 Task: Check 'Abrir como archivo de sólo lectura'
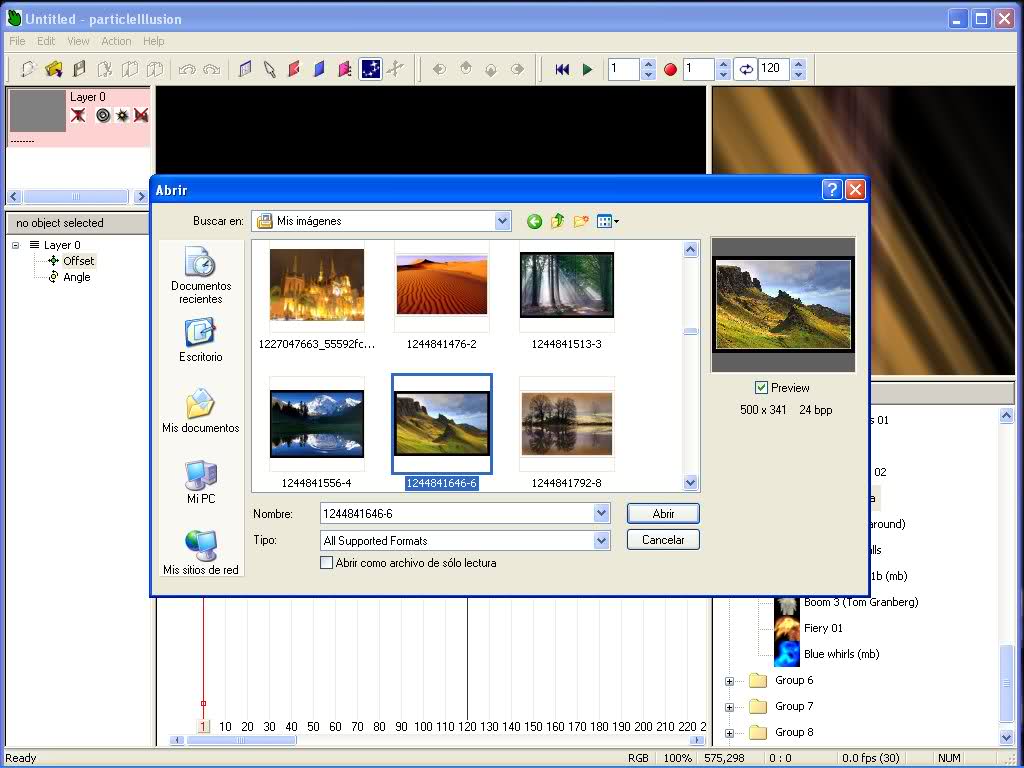[x=327, y=562]
